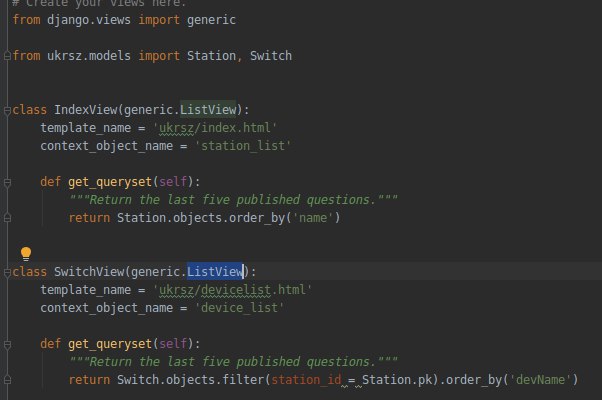Click self parameter in IndexView get_queryset
Image resolution: width=602 pixels, height=400 pixels.
click(x=173, y=182)
